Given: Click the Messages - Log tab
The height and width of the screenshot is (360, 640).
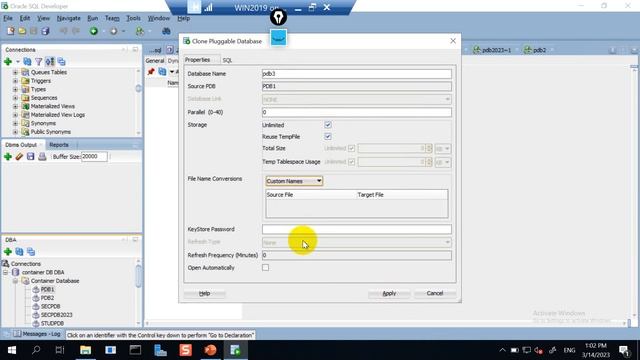Looking at the screenshot, I should click(37, 334).
